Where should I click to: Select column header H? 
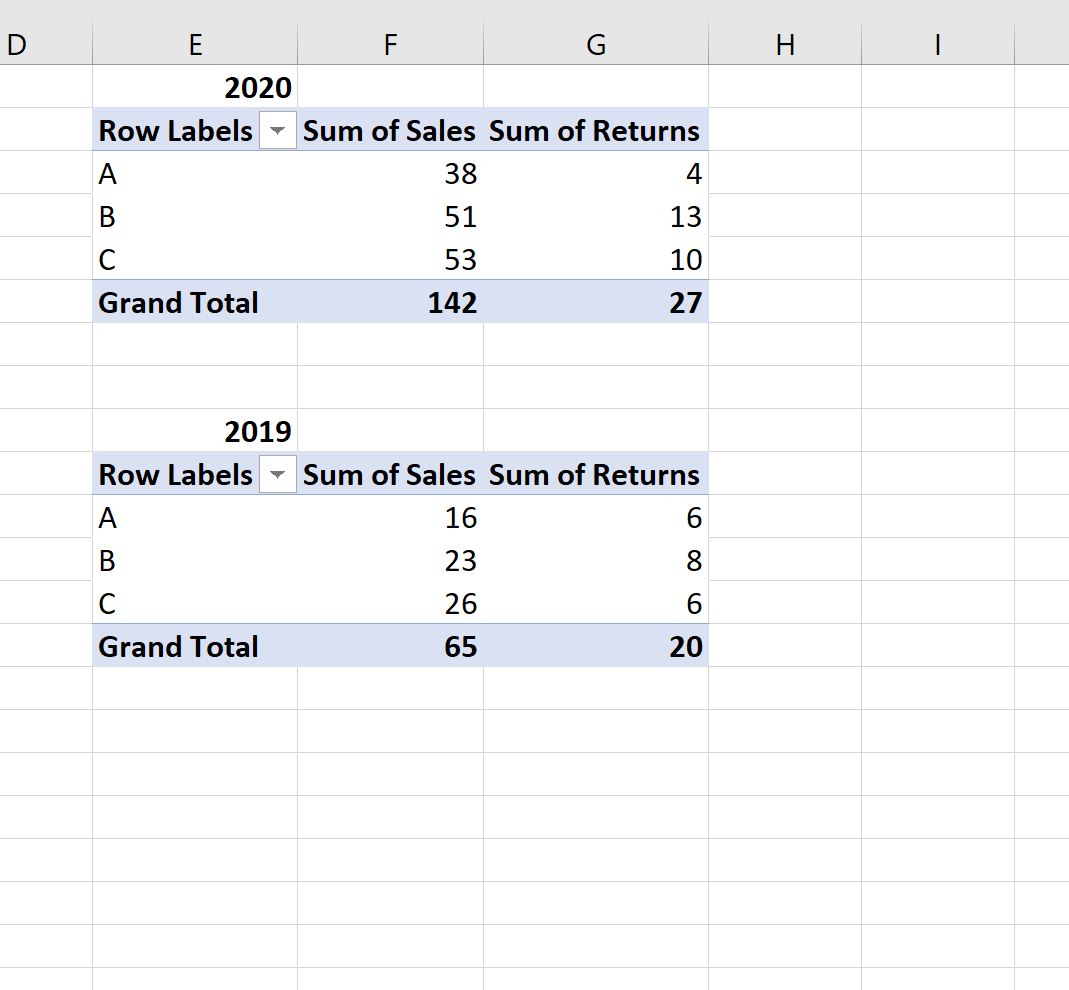click(786, 44)
